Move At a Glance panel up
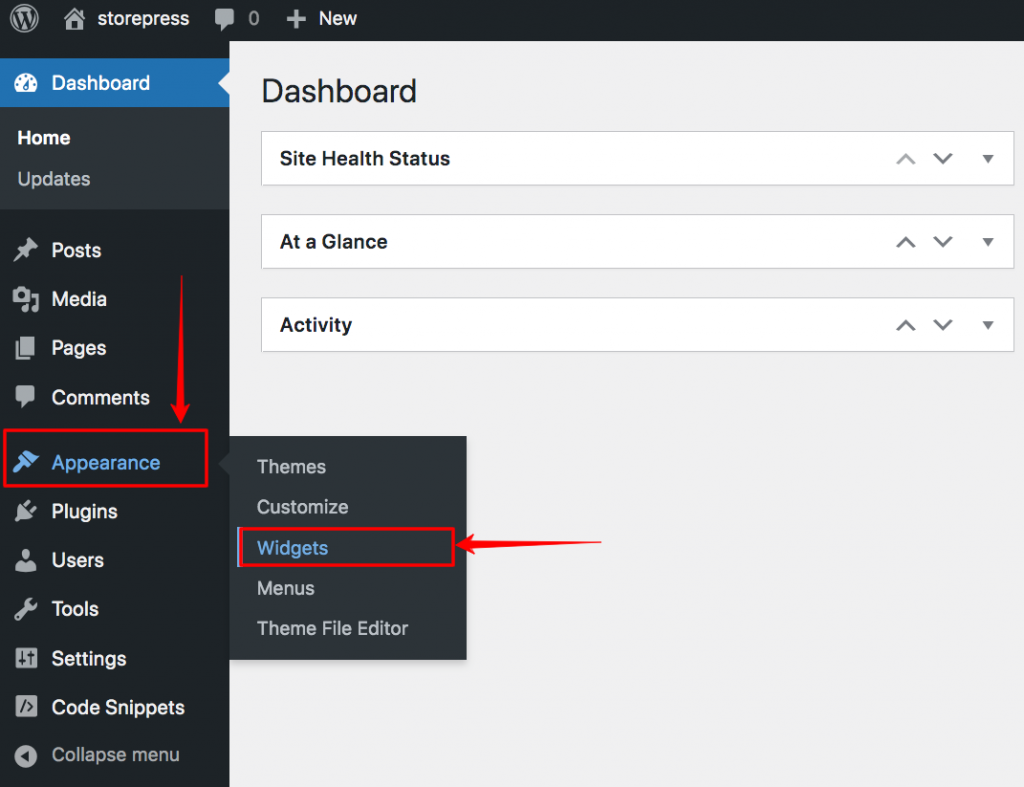1024x787 pixels. click(906, 242)
